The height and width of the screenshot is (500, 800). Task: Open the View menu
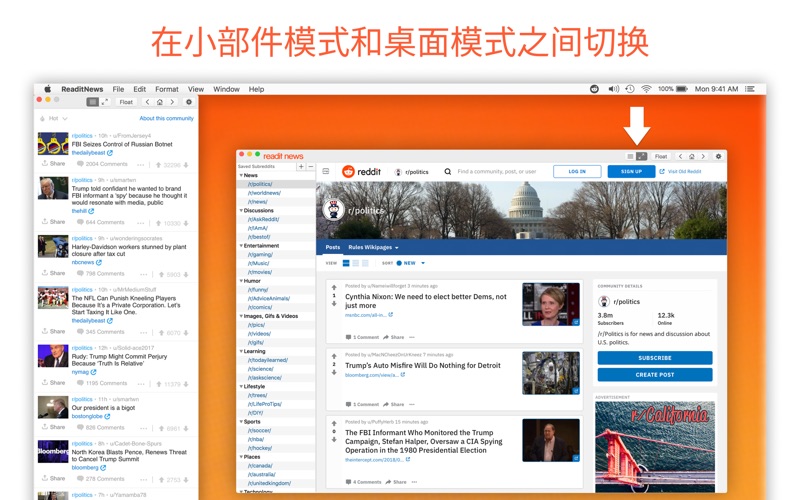pyautogui.click(x=195, y=89)
